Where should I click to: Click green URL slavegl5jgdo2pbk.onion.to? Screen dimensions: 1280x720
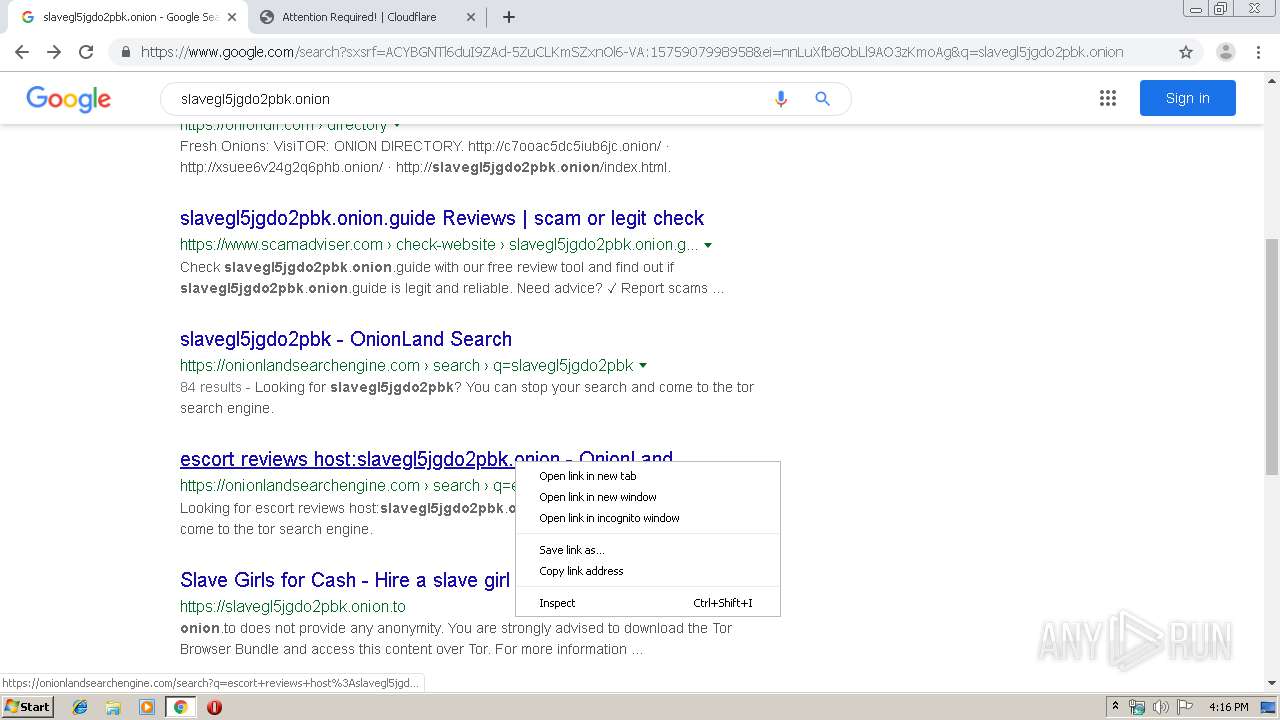tap(293, 607)
